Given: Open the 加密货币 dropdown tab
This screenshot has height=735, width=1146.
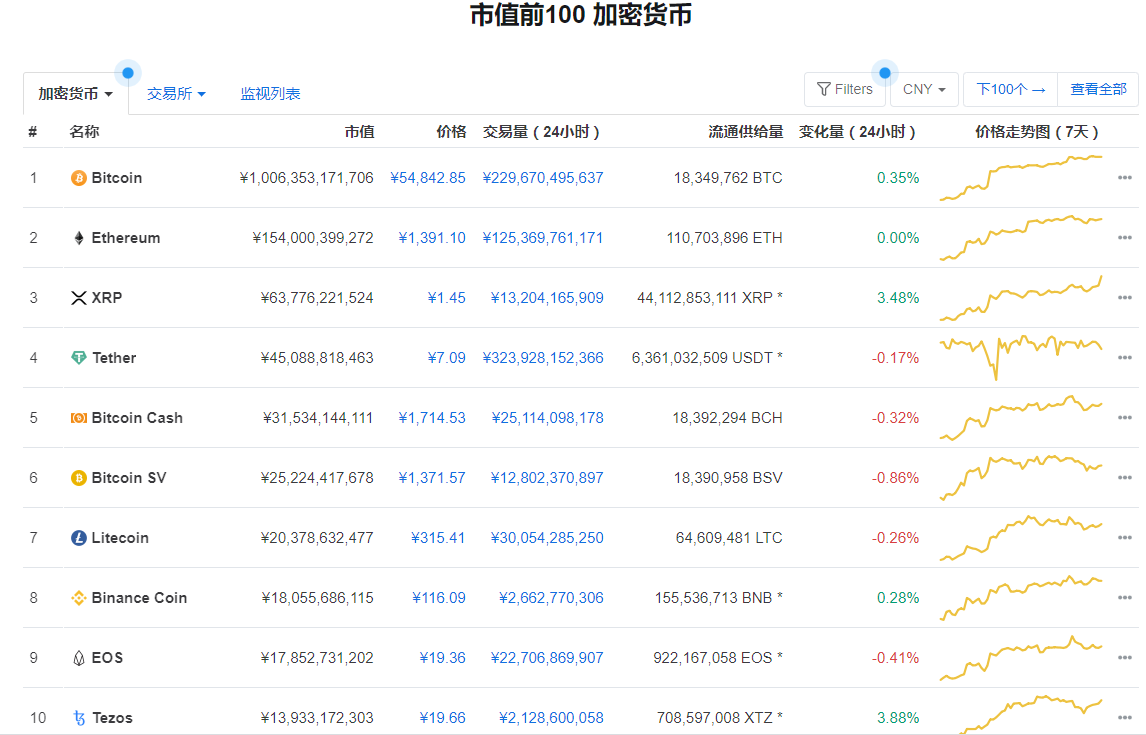Looking at the screenshot, I should click(75, 94).
